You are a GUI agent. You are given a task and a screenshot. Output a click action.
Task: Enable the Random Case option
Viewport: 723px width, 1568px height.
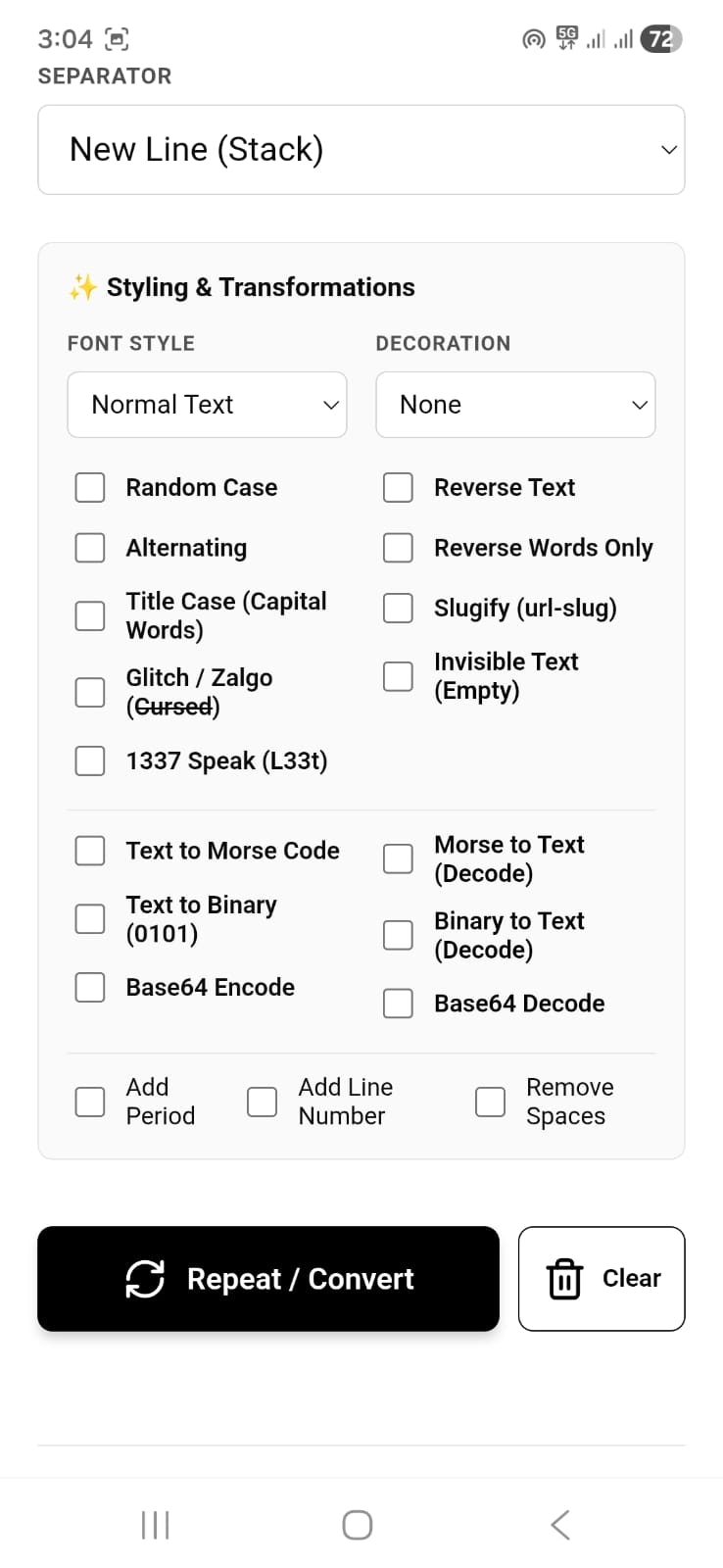pyautogui.click(x=89, y=487)
